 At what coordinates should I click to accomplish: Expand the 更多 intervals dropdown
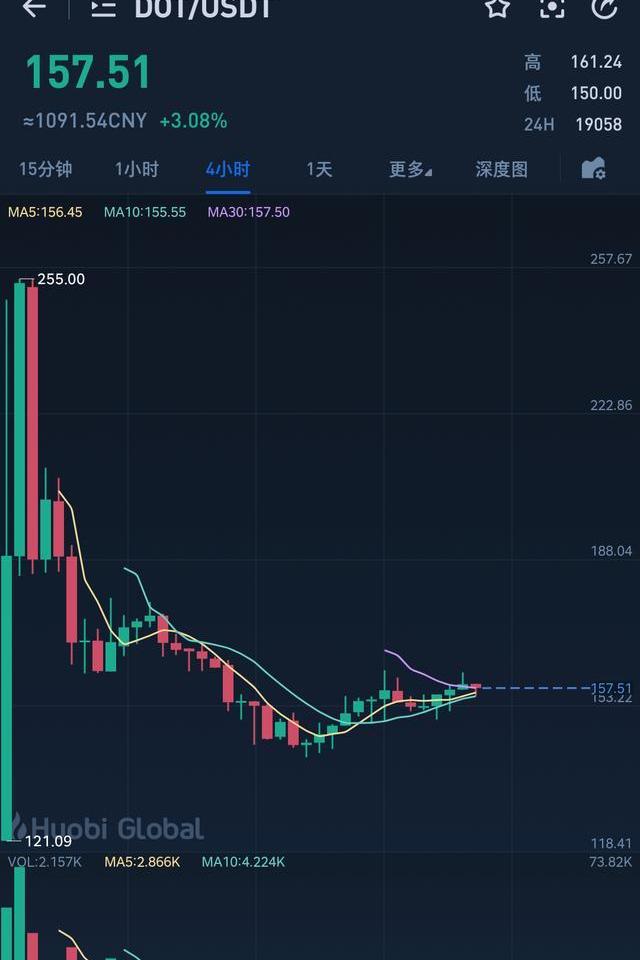coord(410,169)
